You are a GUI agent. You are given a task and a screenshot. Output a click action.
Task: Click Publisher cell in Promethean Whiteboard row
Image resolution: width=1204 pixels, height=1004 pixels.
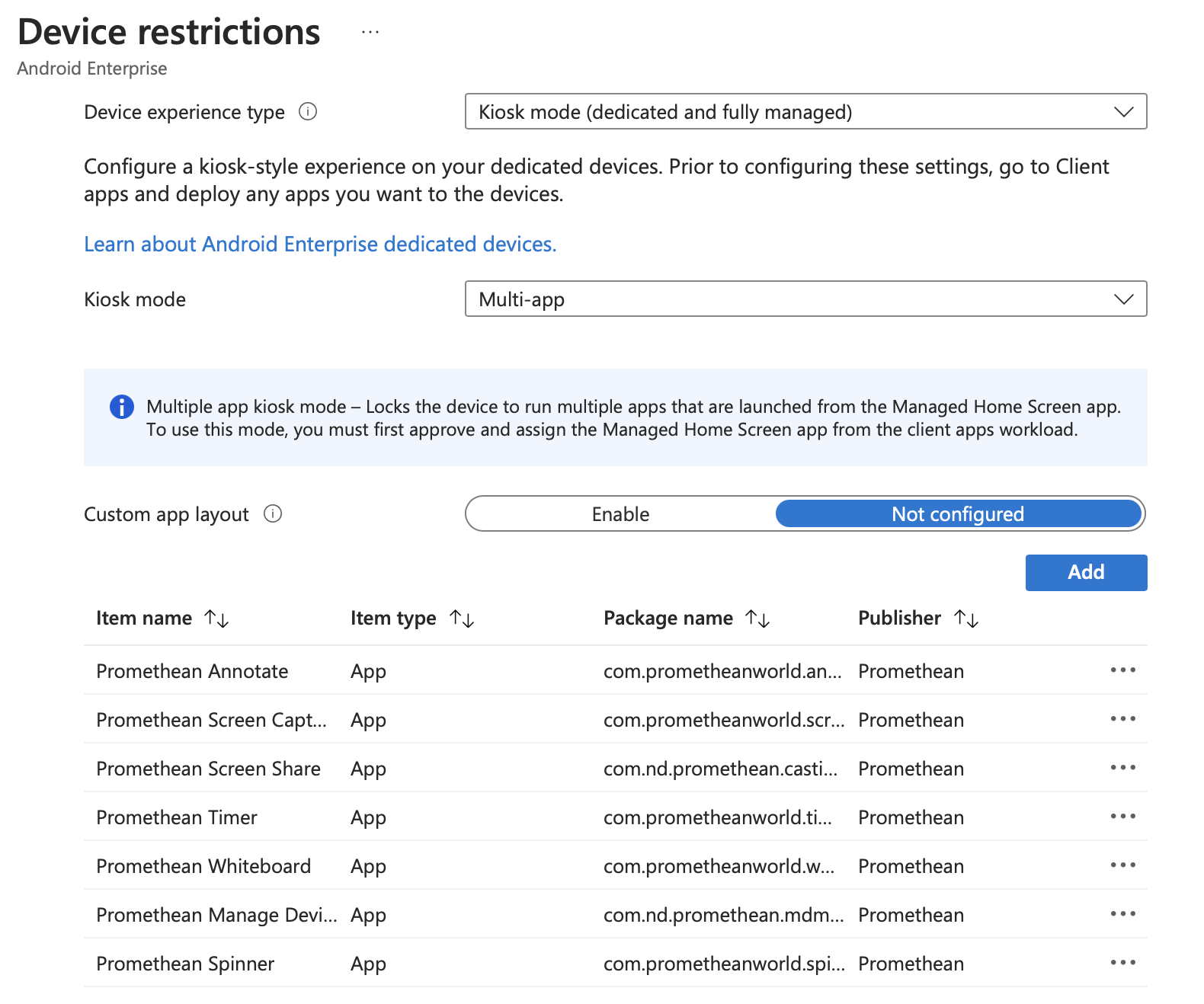point(911,866)
